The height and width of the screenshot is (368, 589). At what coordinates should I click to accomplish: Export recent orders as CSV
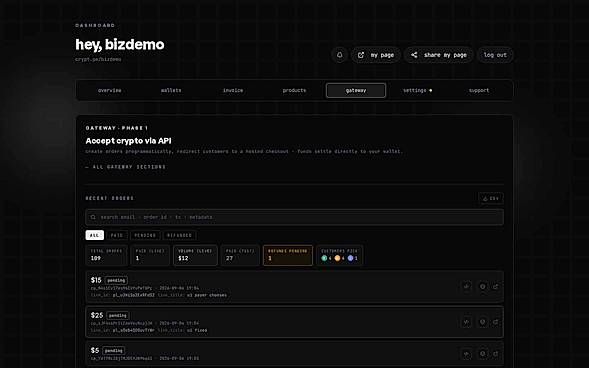[x=491, y=198]
